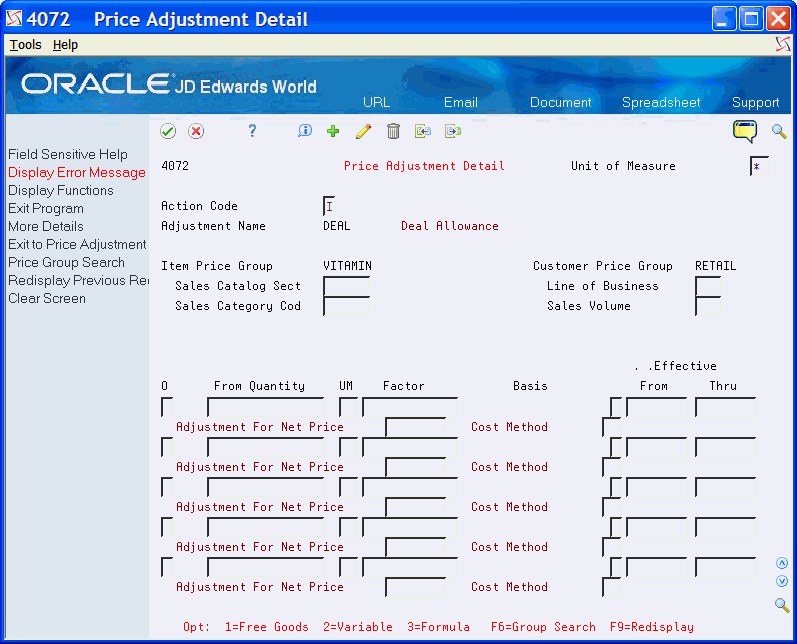This screenshot has height=644, width=797.
Task: Click the Sales Volume field
Action: [x=708, y=306]
